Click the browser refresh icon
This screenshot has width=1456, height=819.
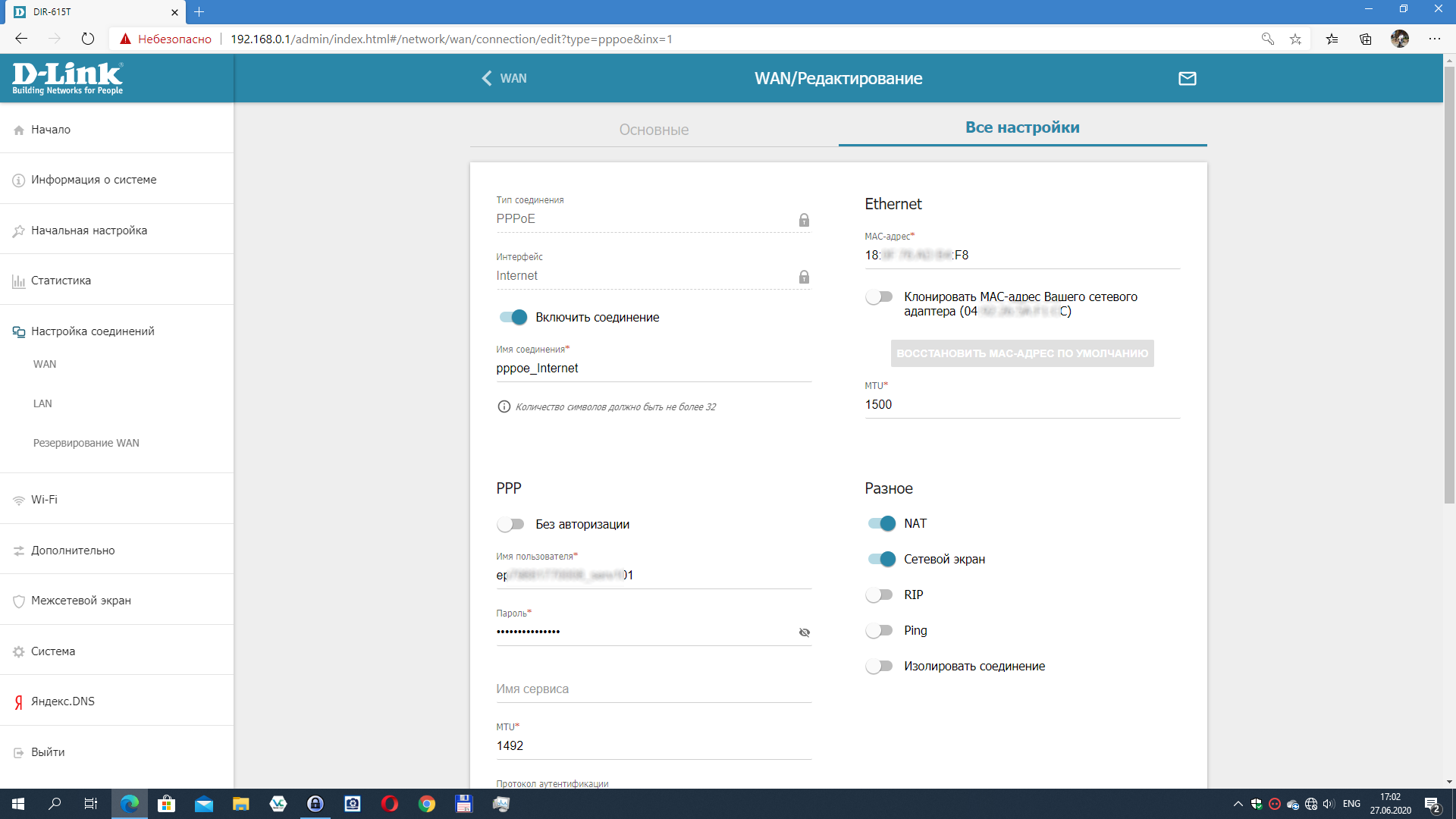[x=88, y=39]
